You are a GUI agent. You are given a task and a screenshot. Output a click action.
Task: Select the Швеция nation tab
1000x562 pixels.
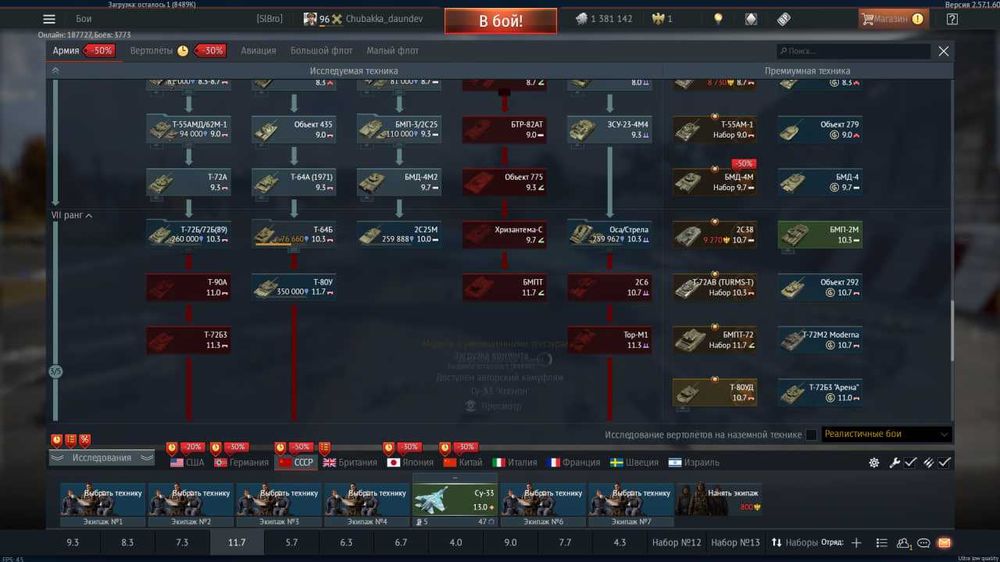tap(635, 462)
